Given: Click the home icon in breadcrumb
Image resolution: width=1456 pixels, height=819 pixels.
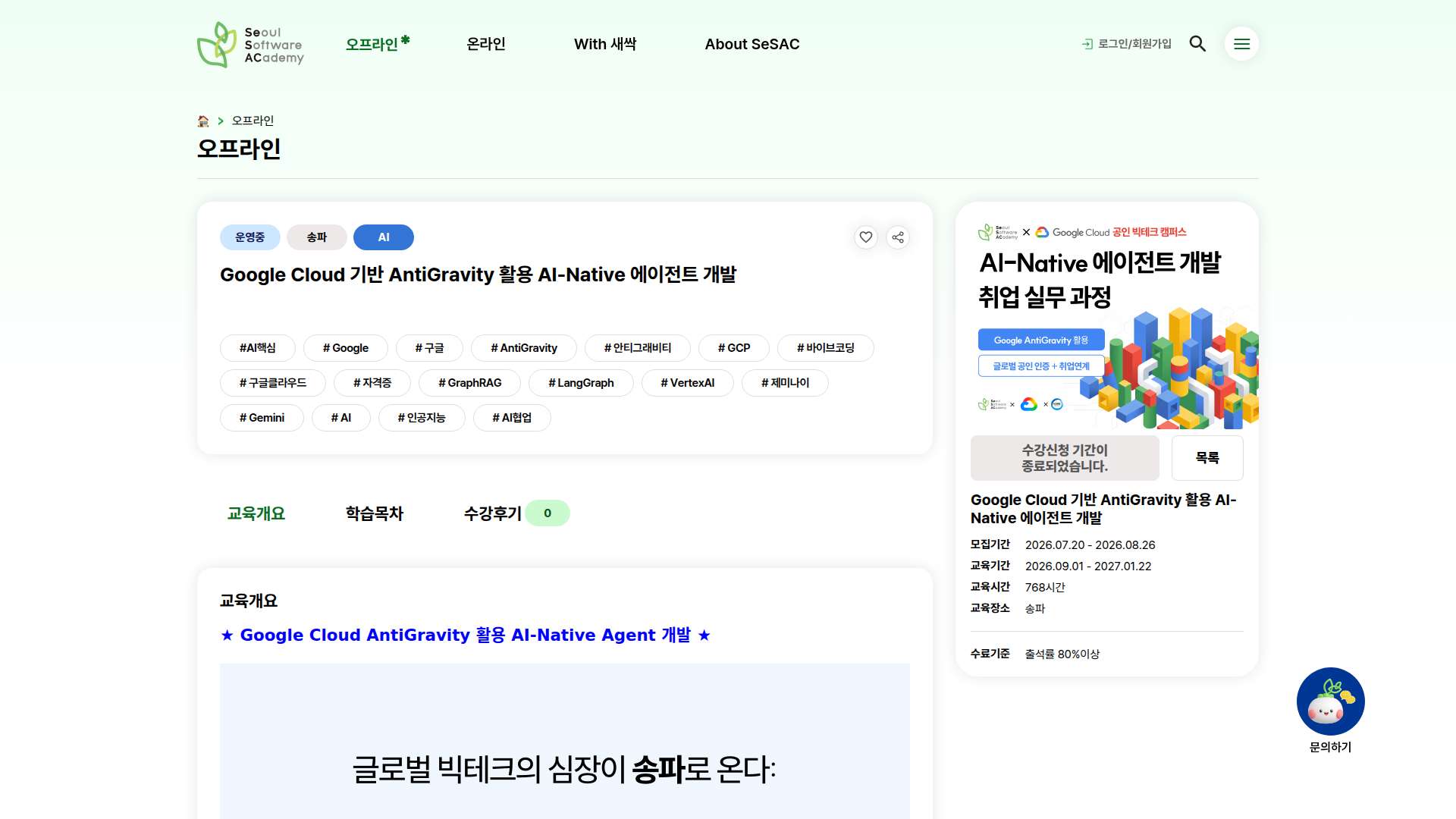Looking at the screenshot, I should 203,121.
